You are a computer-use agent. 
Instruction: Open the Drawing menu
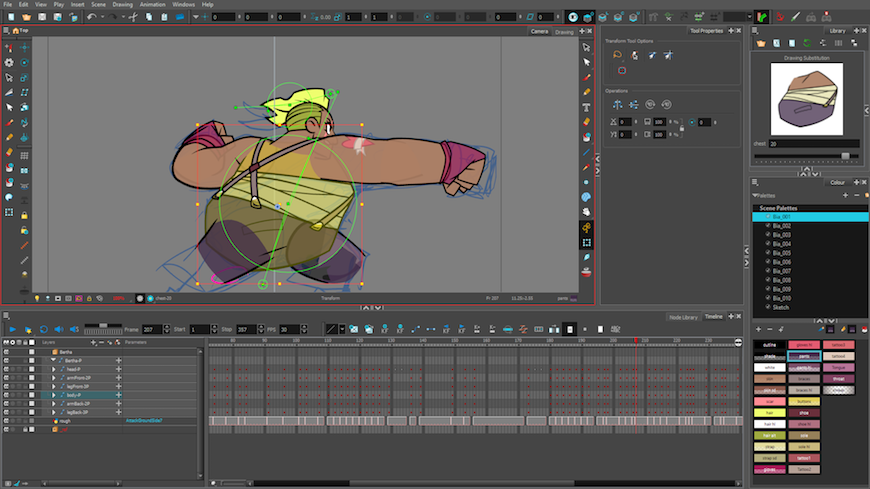pos(123,4)
